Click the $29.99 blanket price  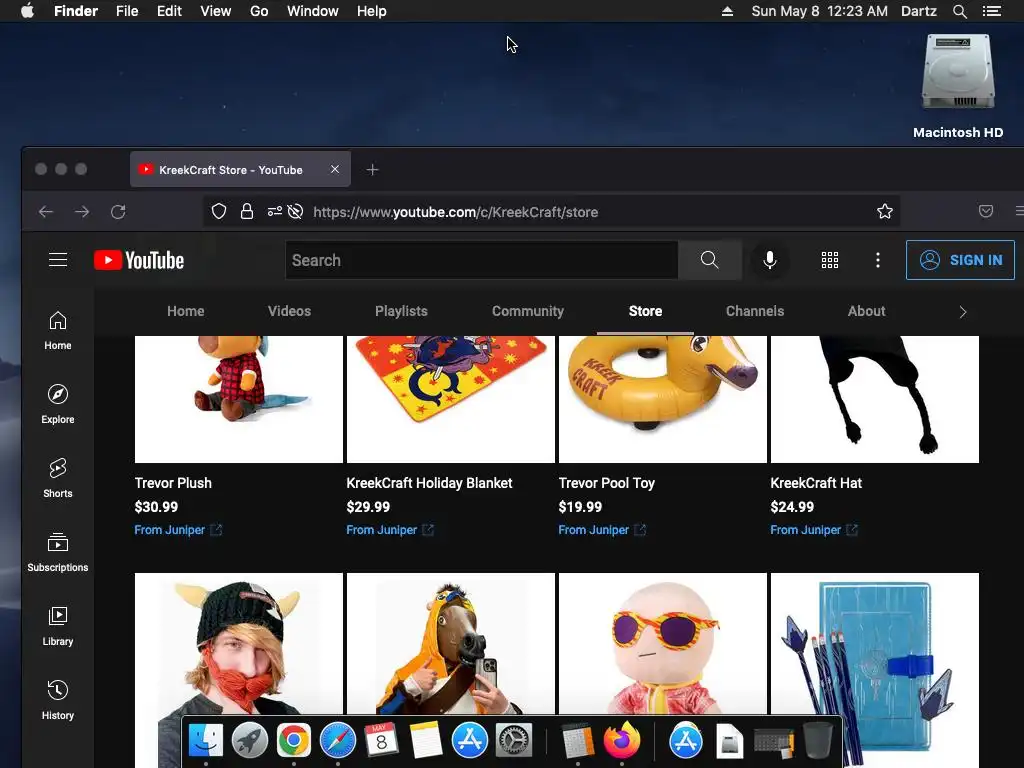368,507
